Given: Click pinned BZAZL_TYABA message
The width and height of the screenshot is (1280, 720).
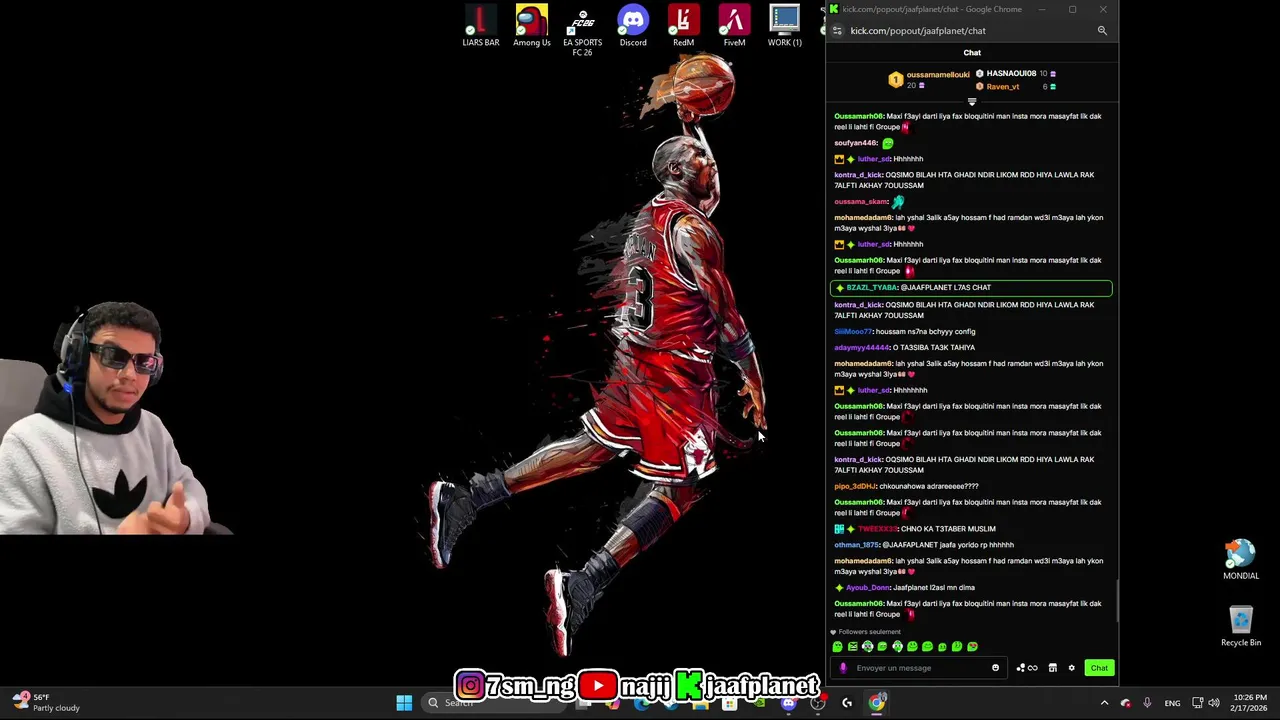Looking at the screenshot, I should [971, 288].
